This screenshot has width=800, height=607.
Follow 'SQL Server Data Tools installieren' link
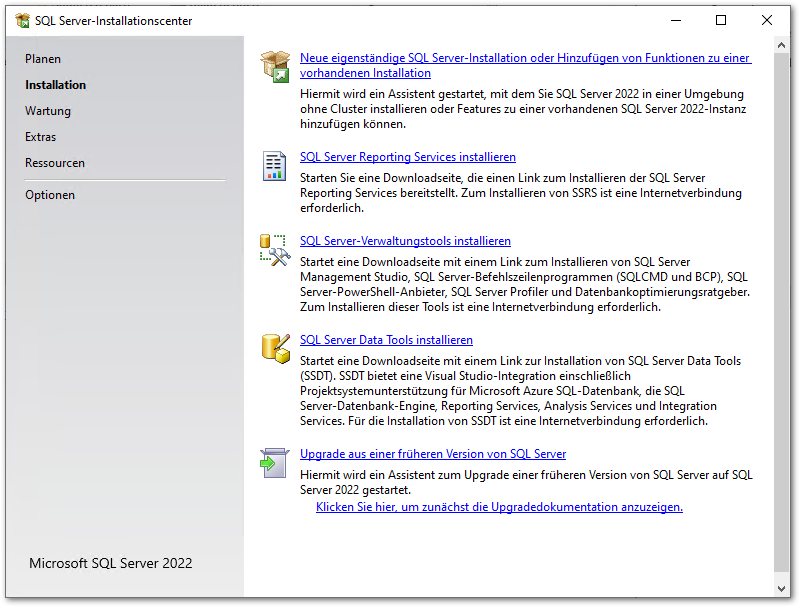[386, 340]
